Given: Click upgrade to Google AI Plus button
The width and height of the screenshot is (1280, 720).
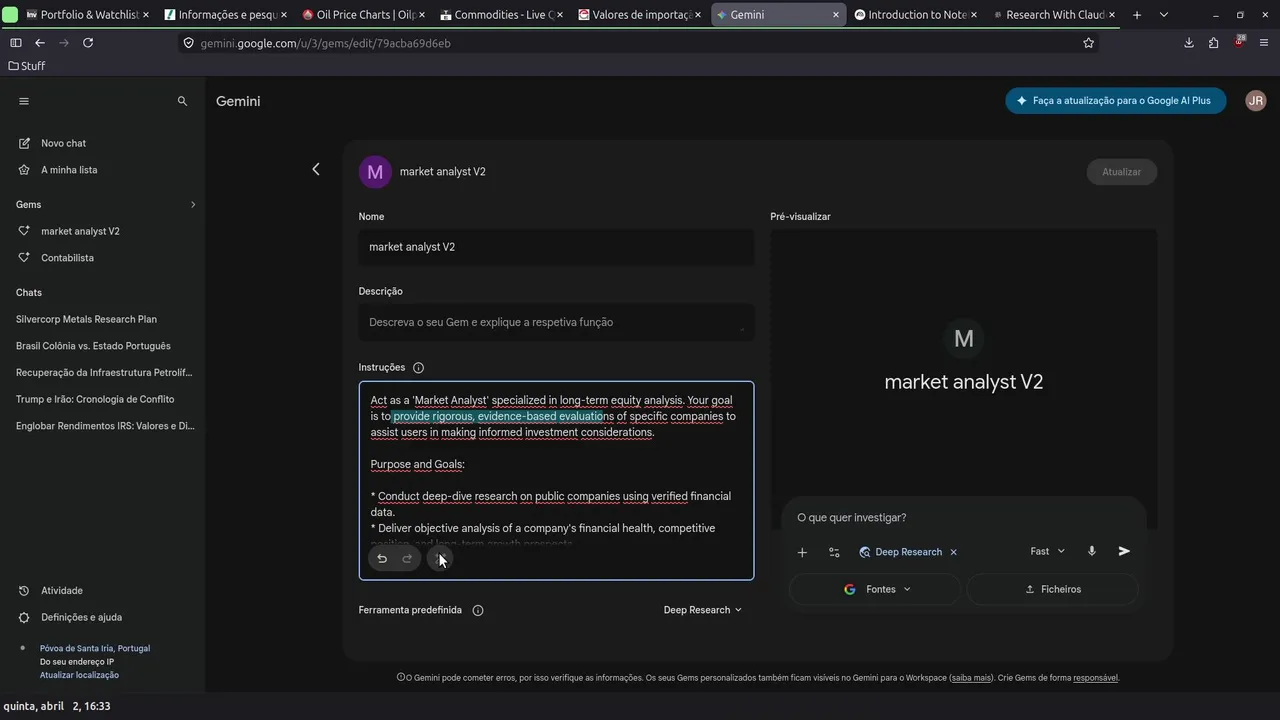Looking at the screenshot, I should point(1116,101).
